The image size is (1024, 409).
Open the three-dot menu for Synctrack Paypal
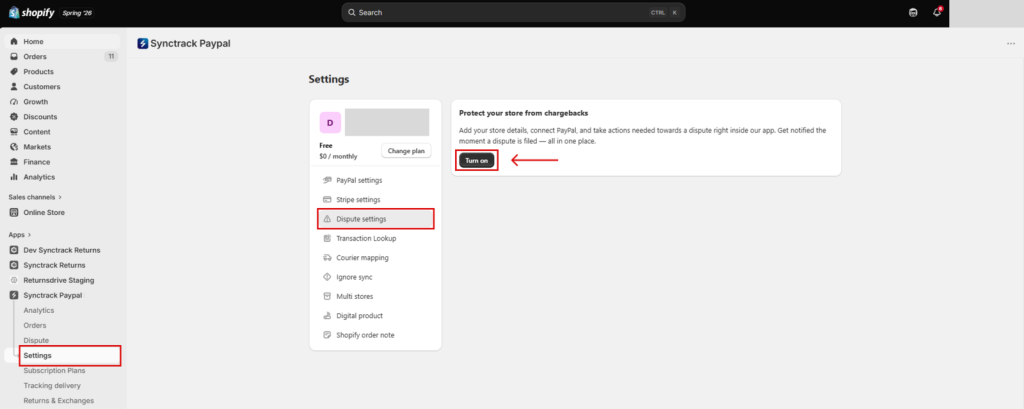tap(1010, 44)
